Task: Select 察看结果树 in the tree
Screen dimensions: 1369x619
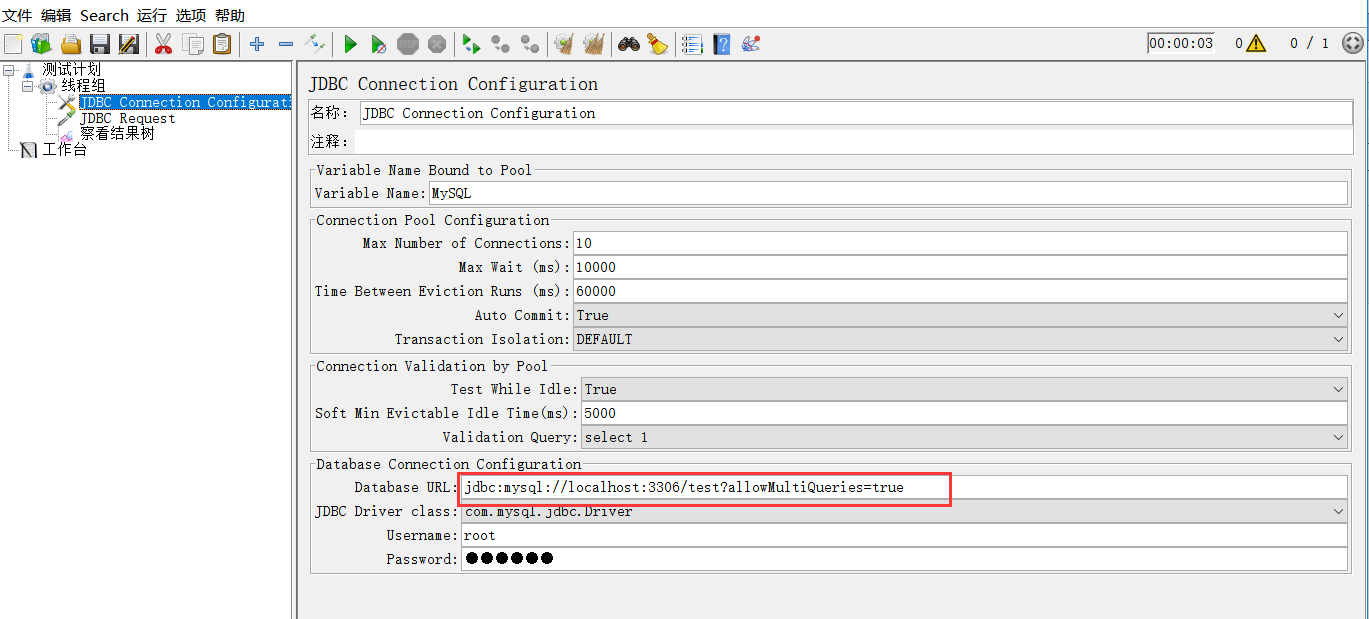Action: (x=117, y=133)
